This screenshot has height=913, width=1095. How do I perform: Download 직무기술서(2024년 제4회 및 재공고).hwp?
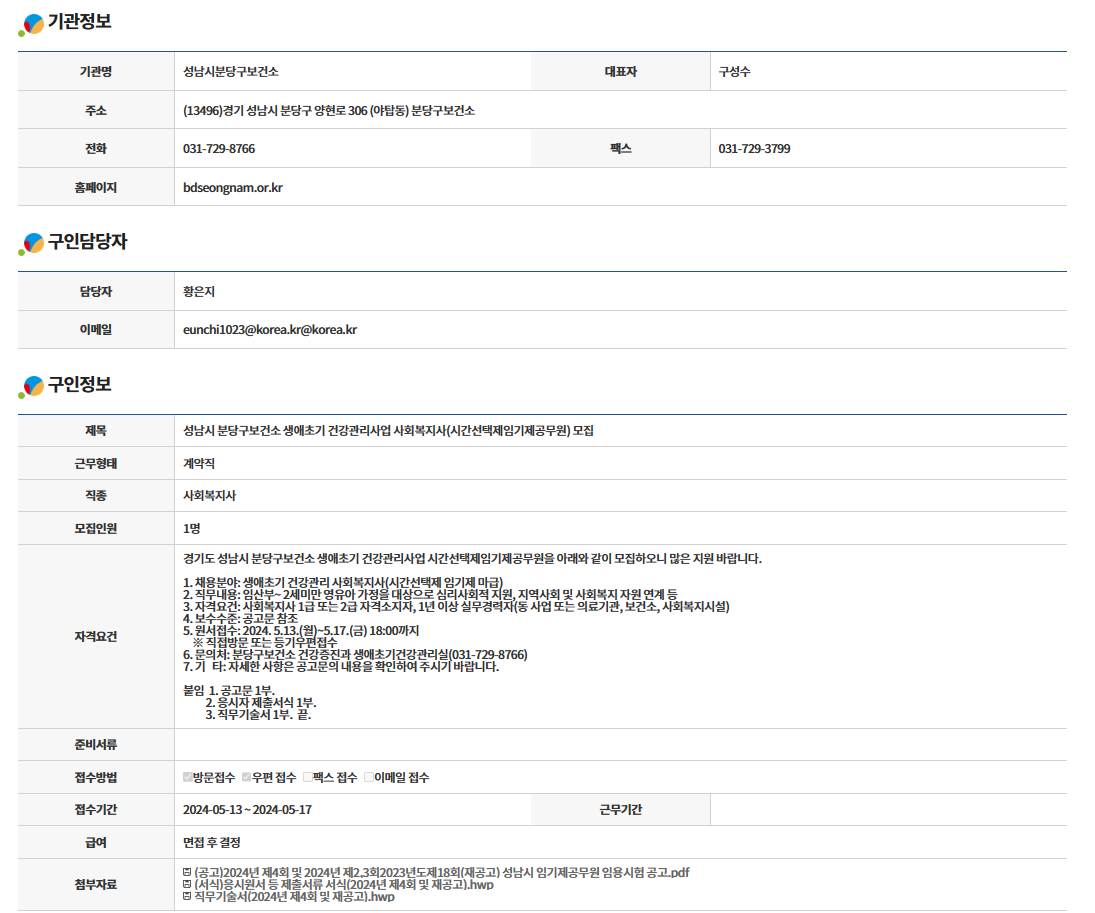click(x=294, y=896)
